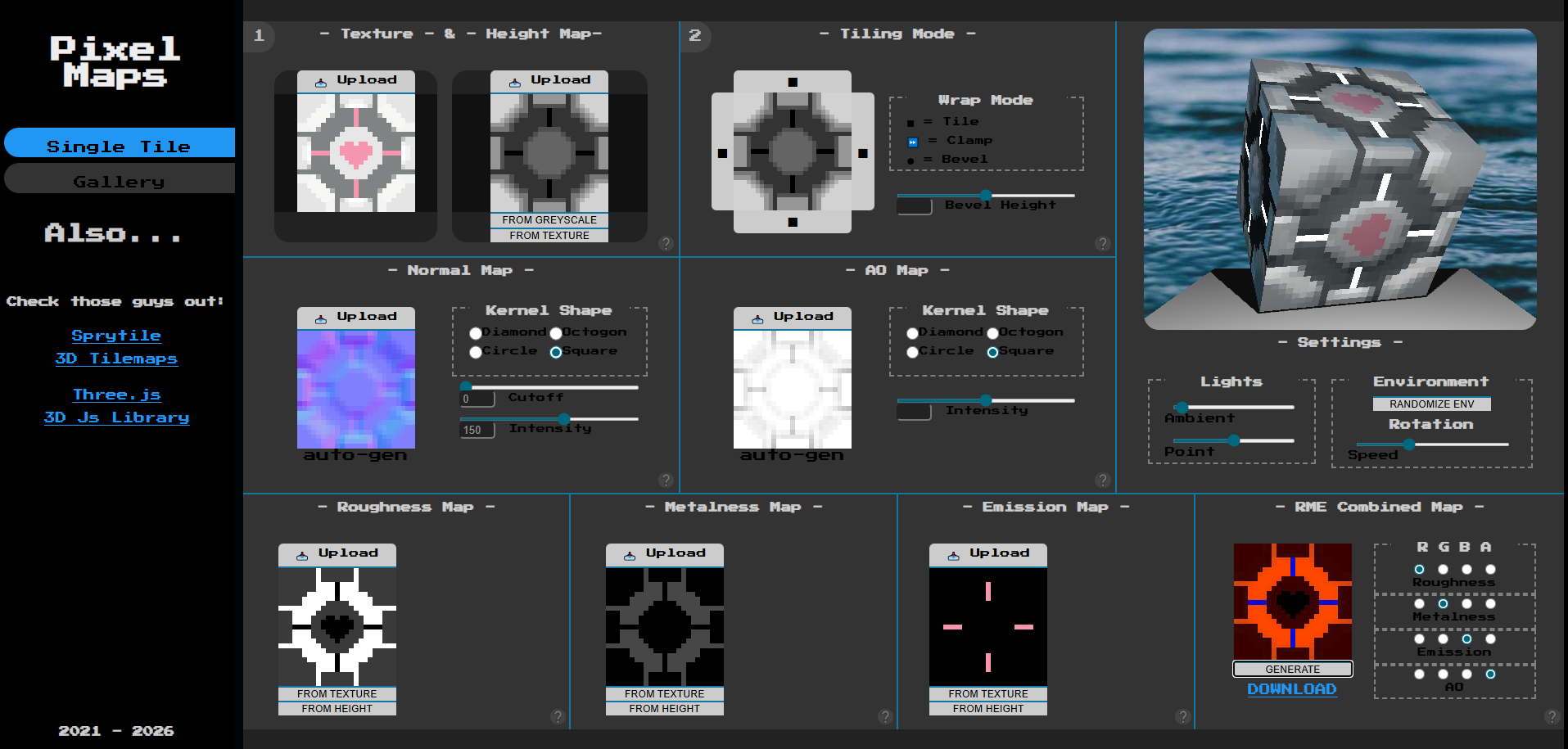Switch to the Gallery view
Screen dimensions: 1568x749
pos(120,180)
